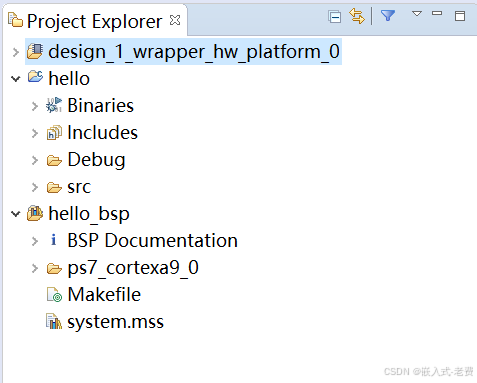Click the hardware platform chip icon
Image resolution: width=477 pixels, height=383 pixels.
(35, 51)
